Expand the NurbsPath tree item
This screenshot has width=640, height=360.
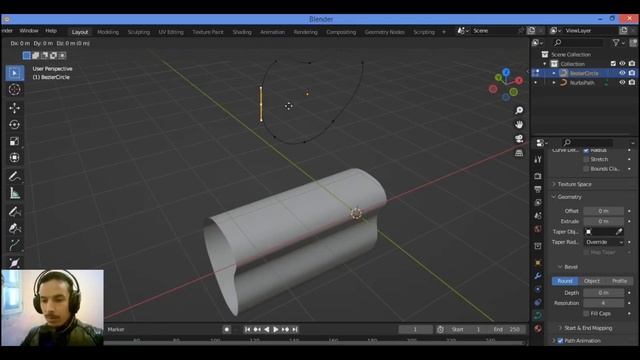pos(554,83)
